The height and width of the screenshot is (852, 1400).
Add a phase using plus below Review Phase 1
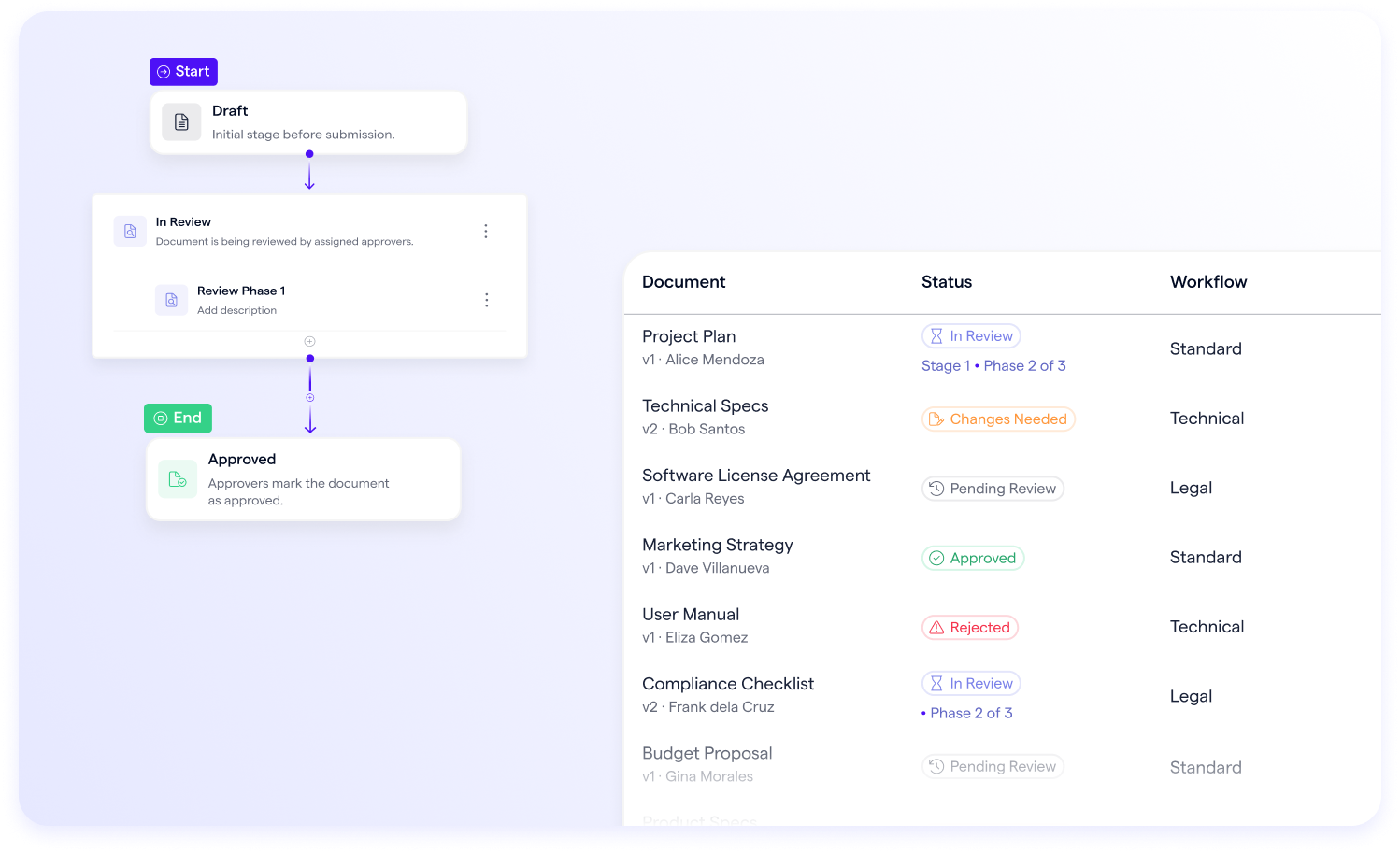click(x=309, y=341)
